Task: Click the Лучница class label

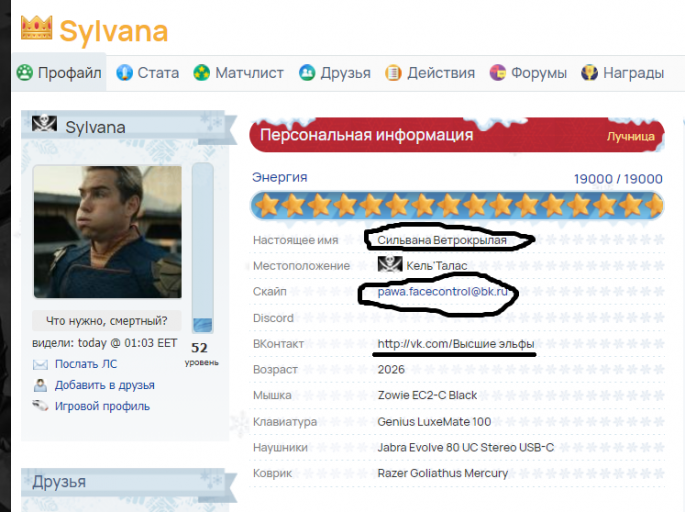Action: pyautogui.click(x=630, y=136)
